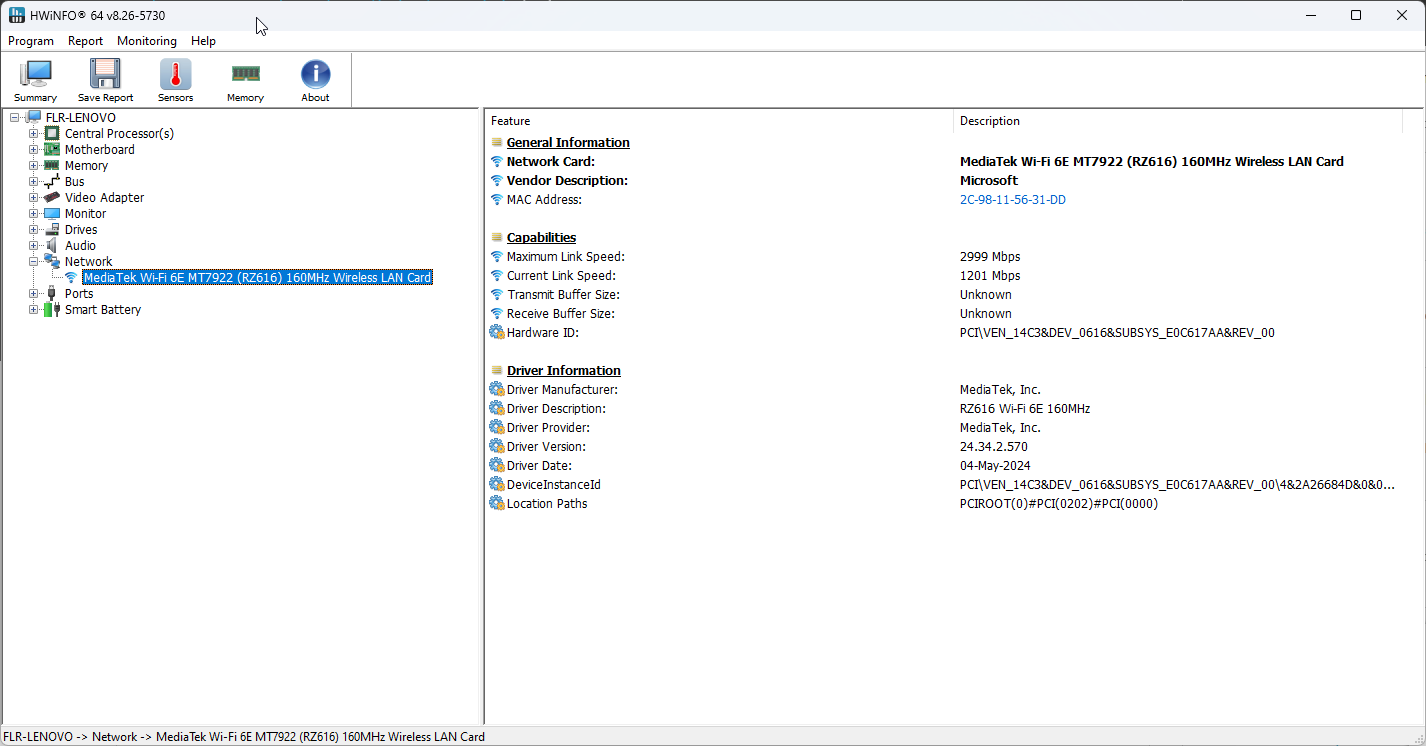Click the Video Adapter card icon
Screen dimensions: 1426x746
coord(51,198)
